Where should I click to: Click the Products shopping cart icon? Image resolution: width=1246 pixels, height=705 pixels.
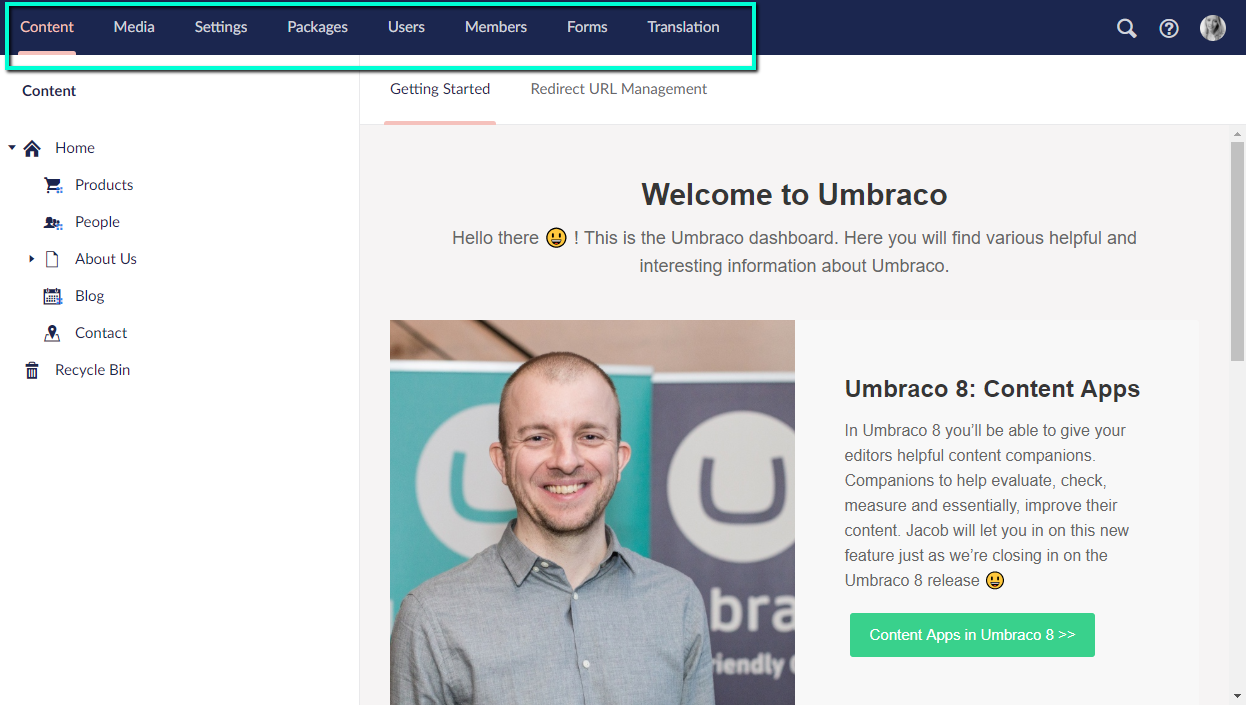pyautogui.click(x=53, y=185)
